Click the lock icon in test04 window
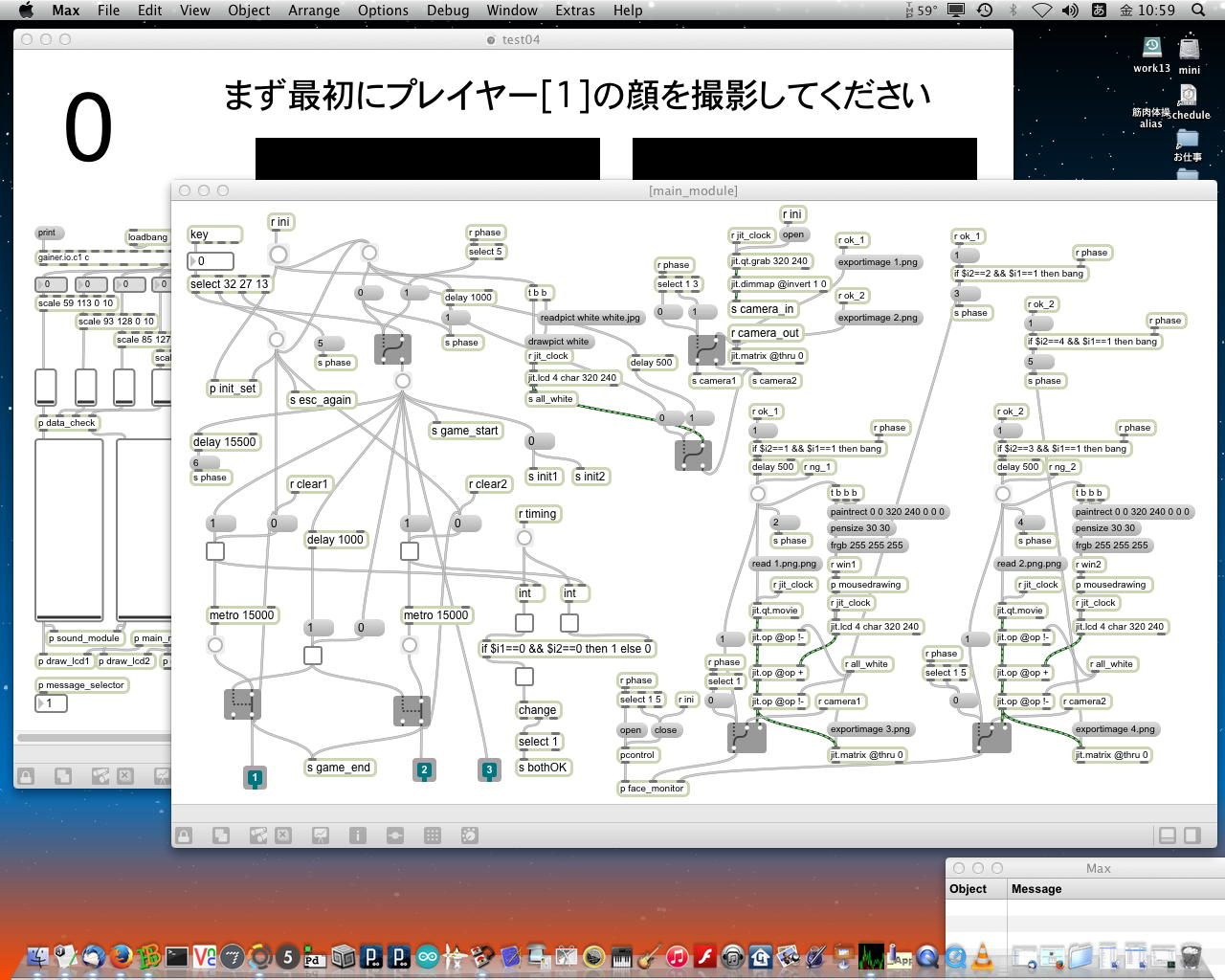The width and height of the screenshot is (1225, 980). (26, 776)
